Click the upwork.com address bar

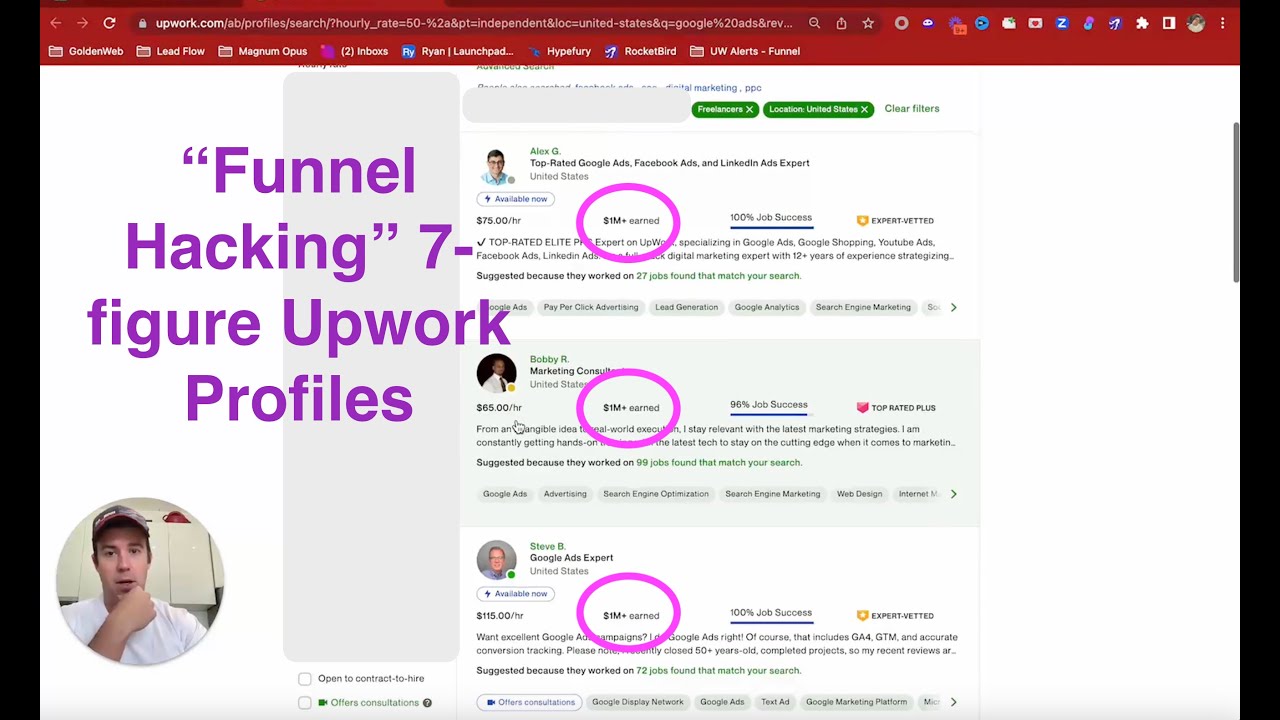click(x=475, y=23)
